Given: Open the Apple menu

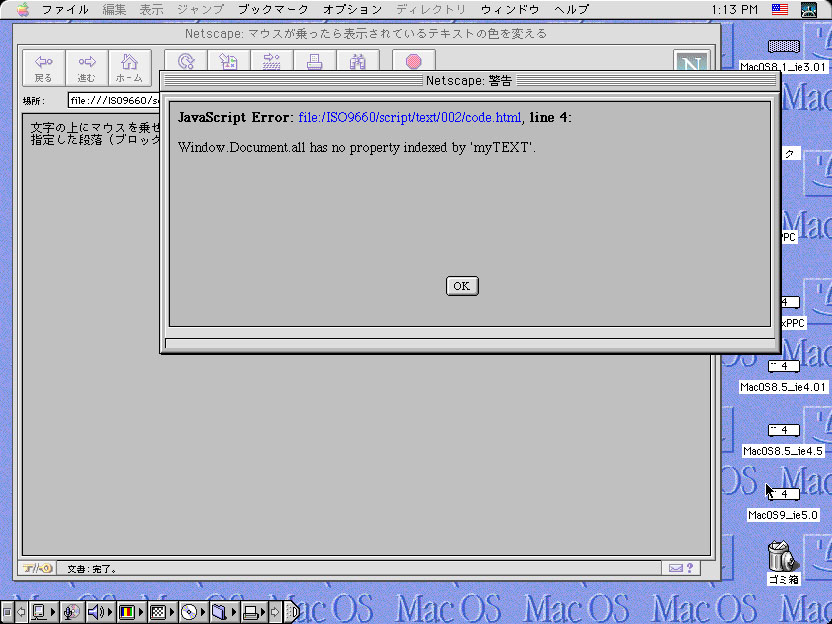Looking at the screenshot, I should point(22,10).
